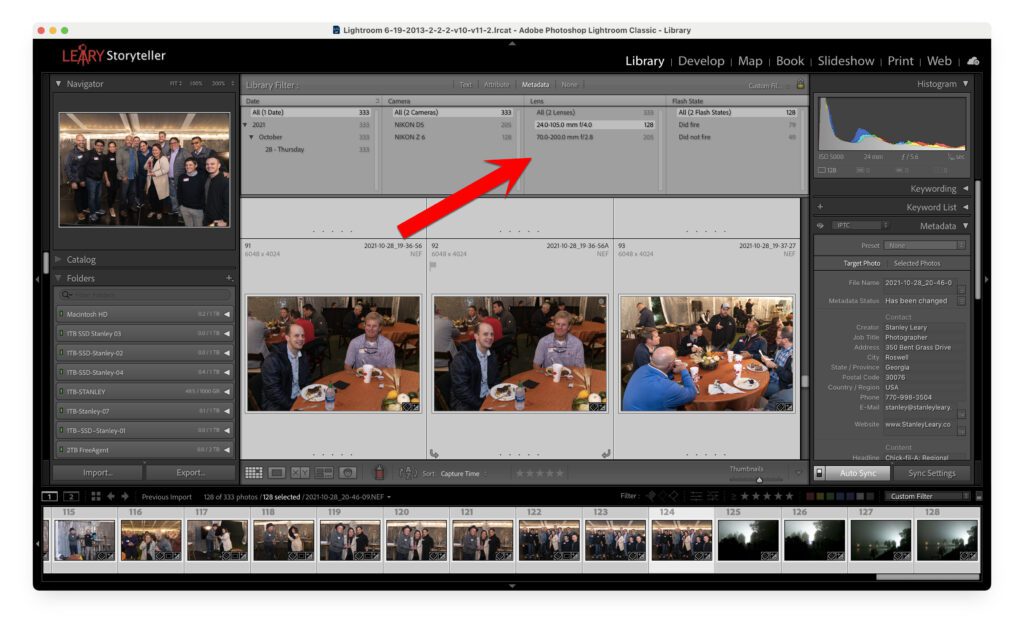Click flag icon on photo 92

tap(433, 266)
